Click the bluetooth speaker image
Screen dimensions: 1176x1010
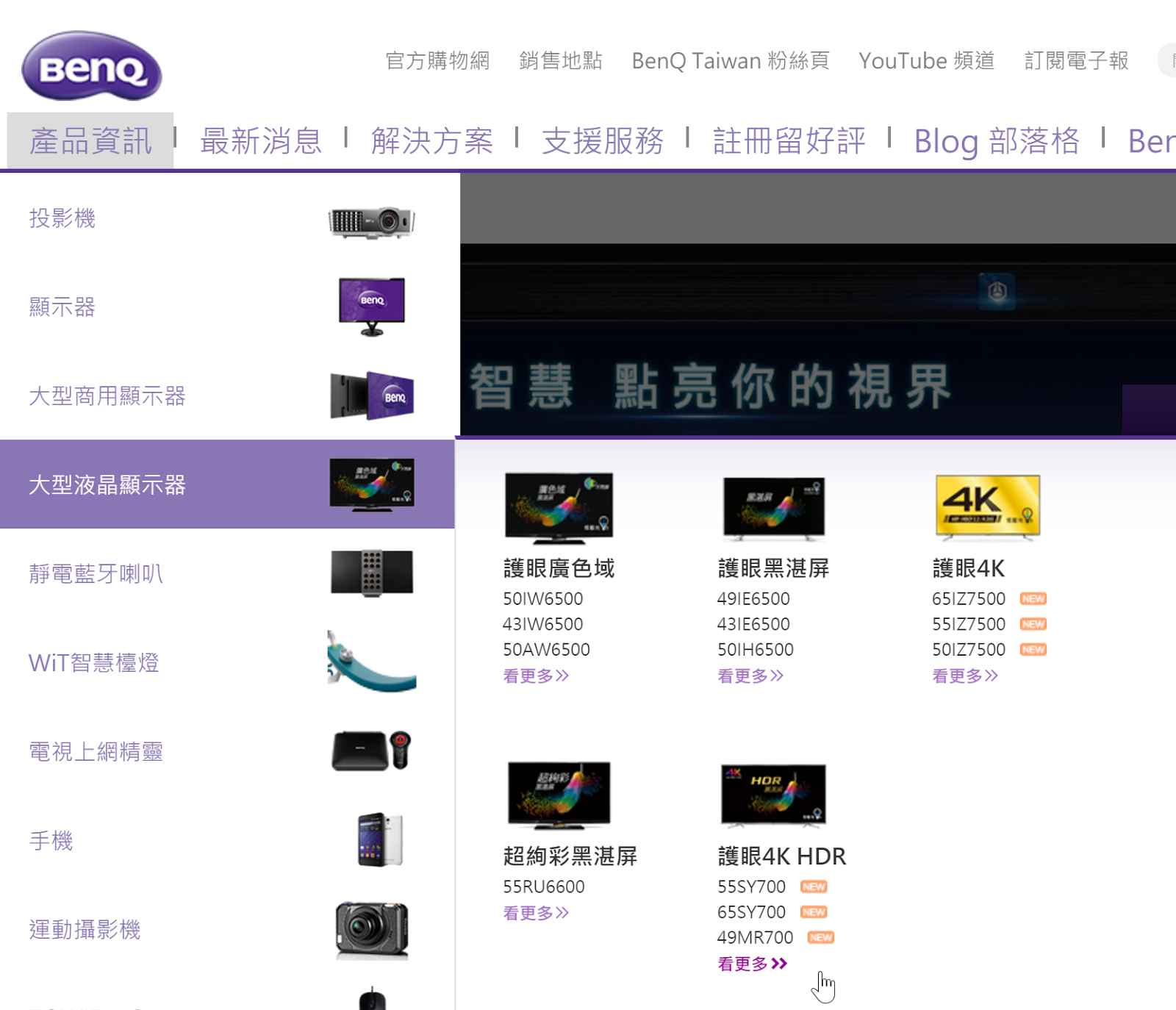[x=372, y=573]
